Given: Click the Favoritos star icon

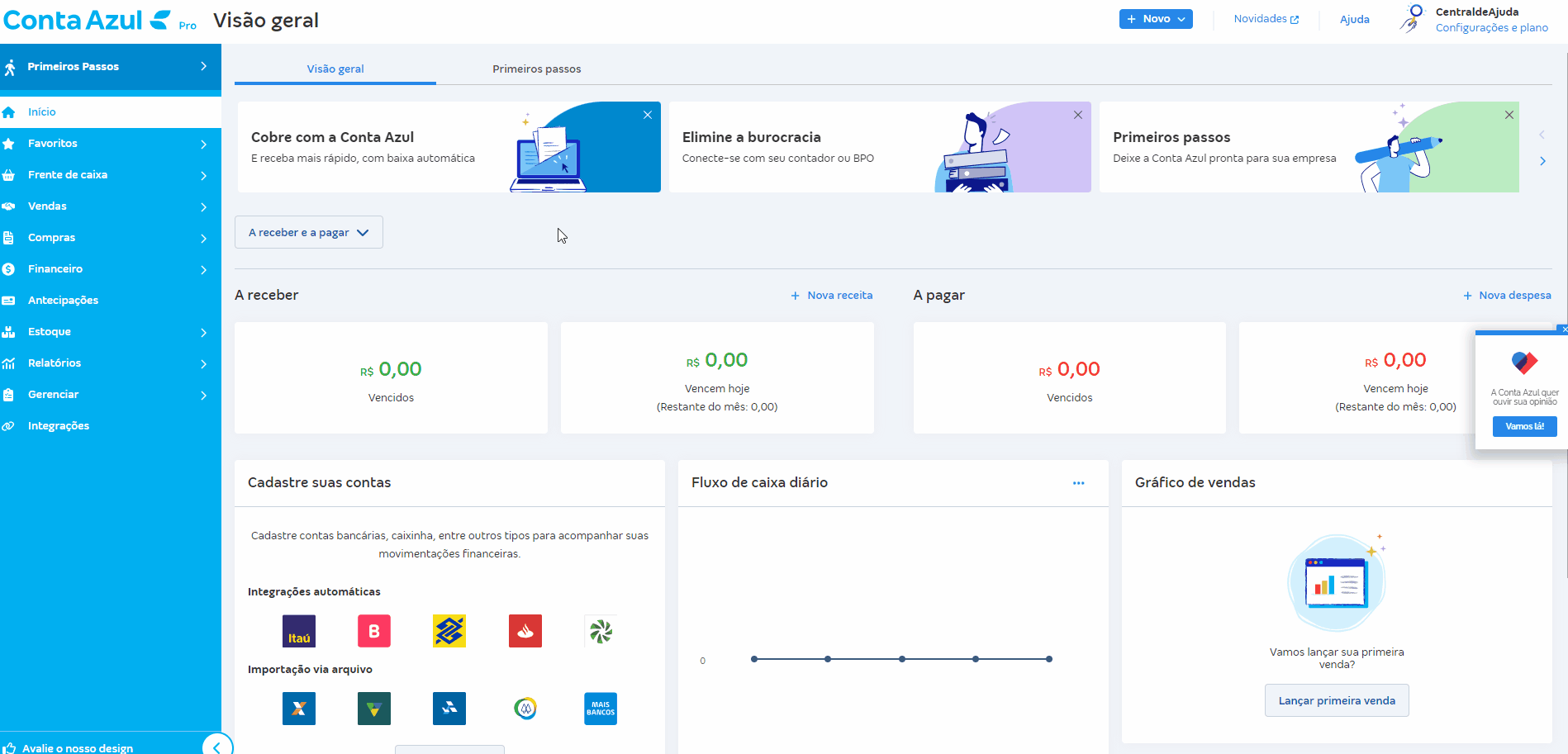Looking at the screenshot, I should [9, 144].
